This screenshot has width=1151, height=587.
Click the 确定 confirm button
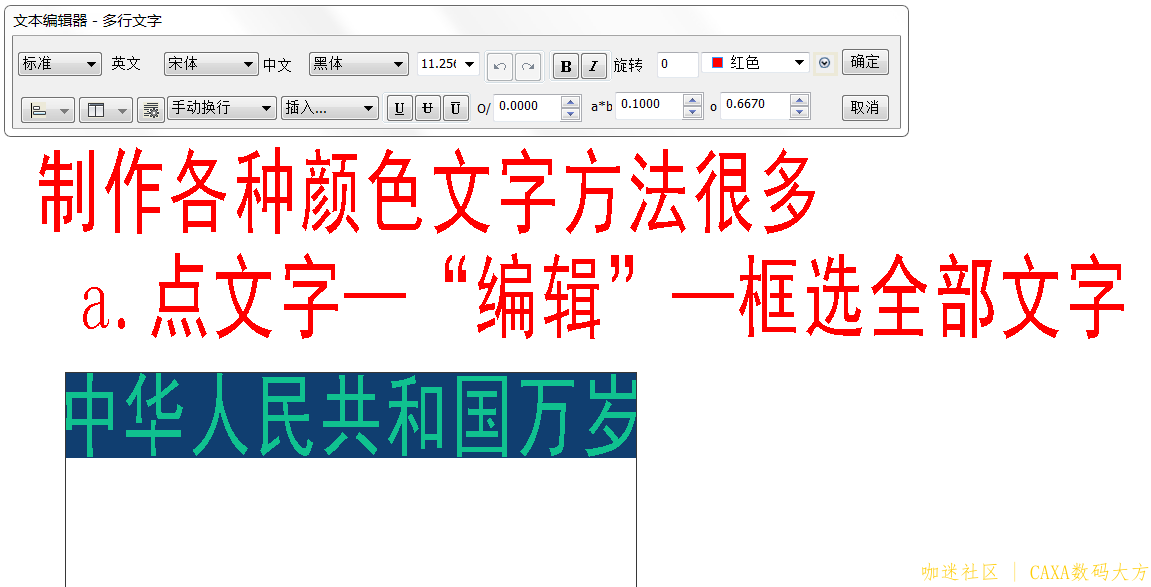(865, 62)
